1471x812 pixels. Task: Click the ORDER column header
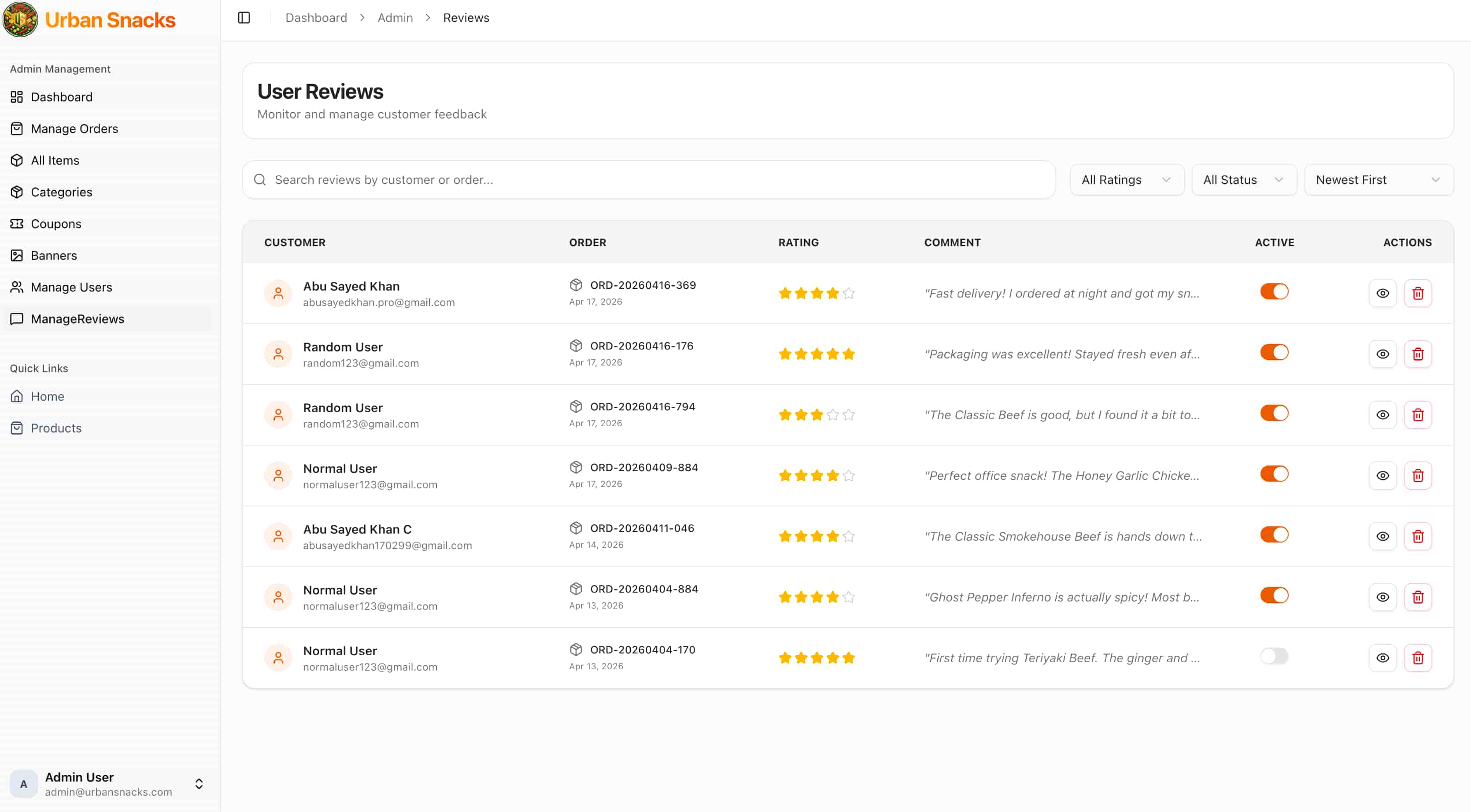pyautogui.click(x=587, y=242)
